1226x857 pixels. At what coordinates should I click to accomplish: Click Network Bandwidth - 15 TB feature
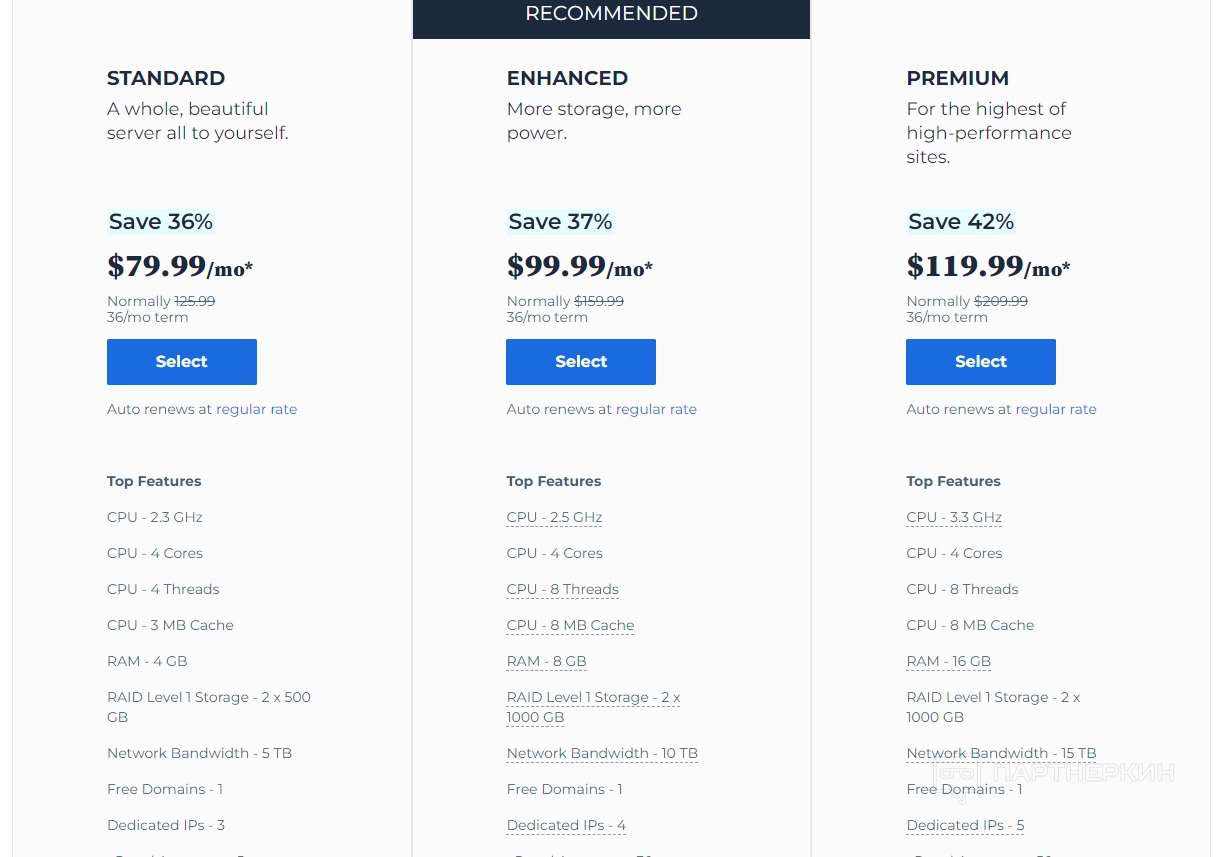tap(1001, 753)
